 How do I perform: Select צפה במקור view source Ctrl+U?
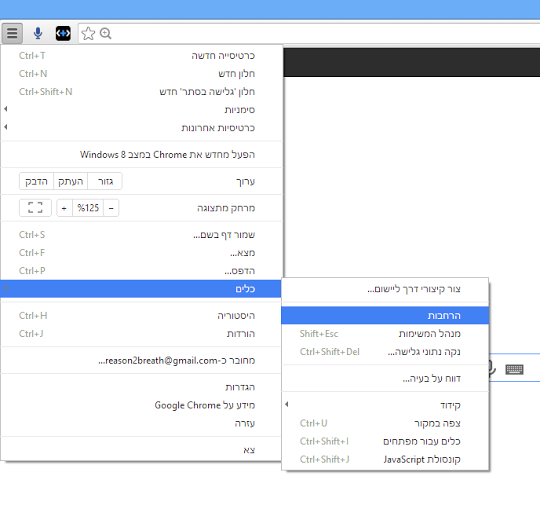[x=385, y=423]
